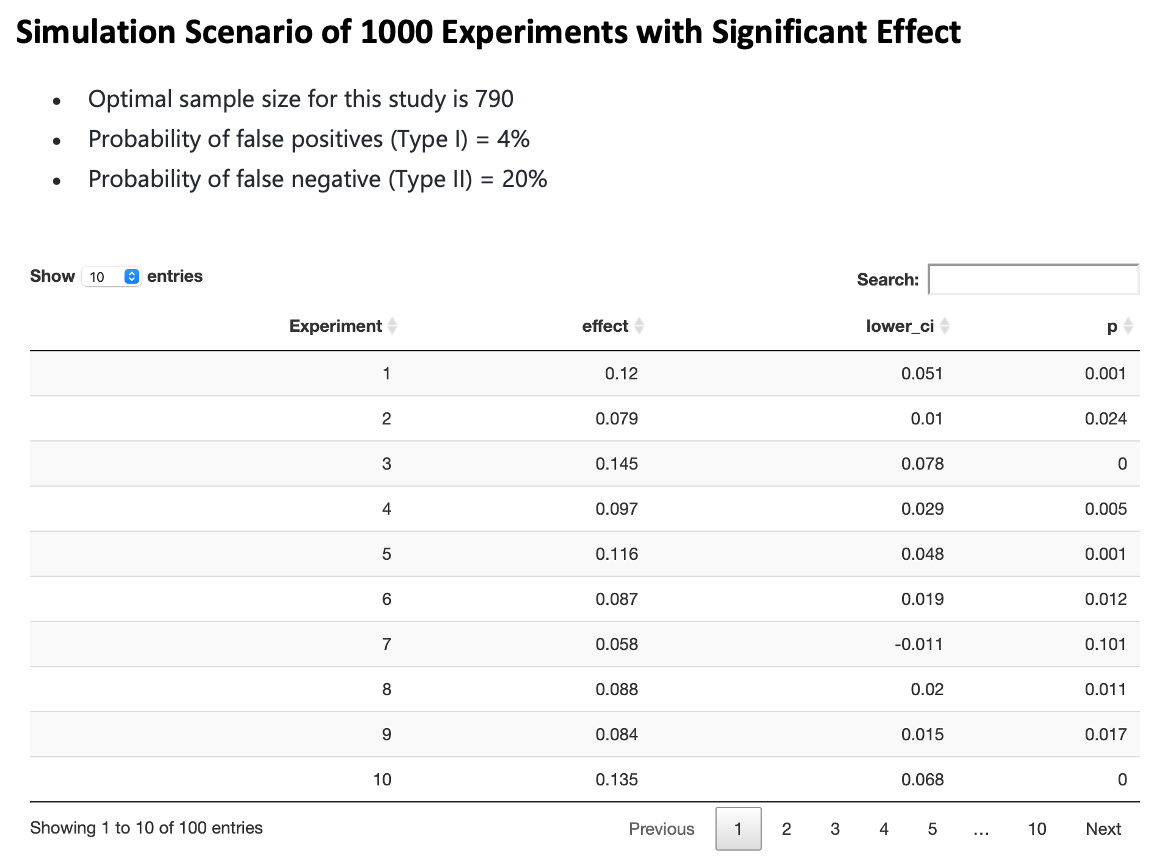Sort by the effect column arrows
The image size is (1171, 862).
(639, 326)
